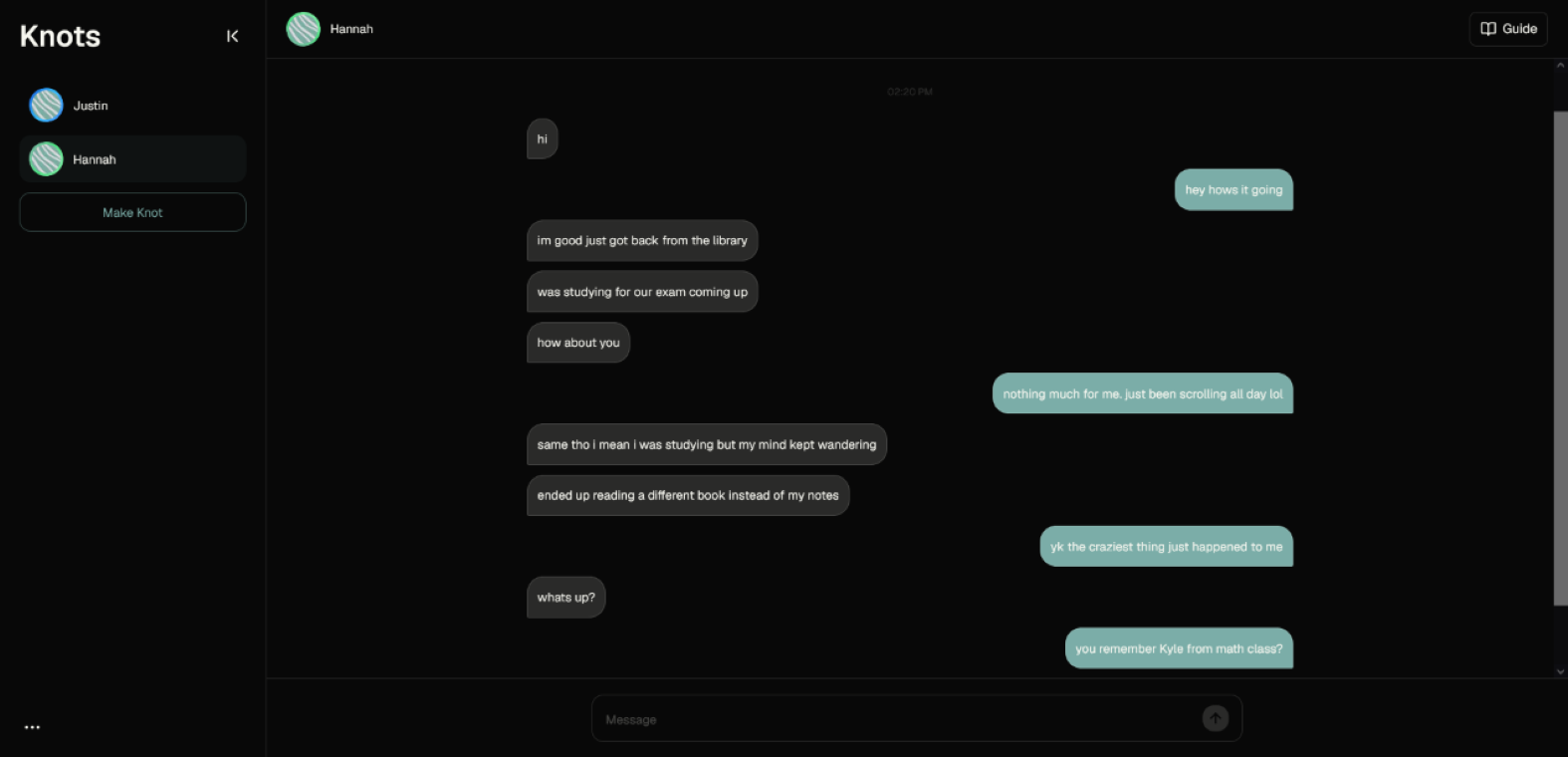Click 'you remember Kyle from math class?' message
This screenshot has height=757, width=1568.
[1179, 648]
